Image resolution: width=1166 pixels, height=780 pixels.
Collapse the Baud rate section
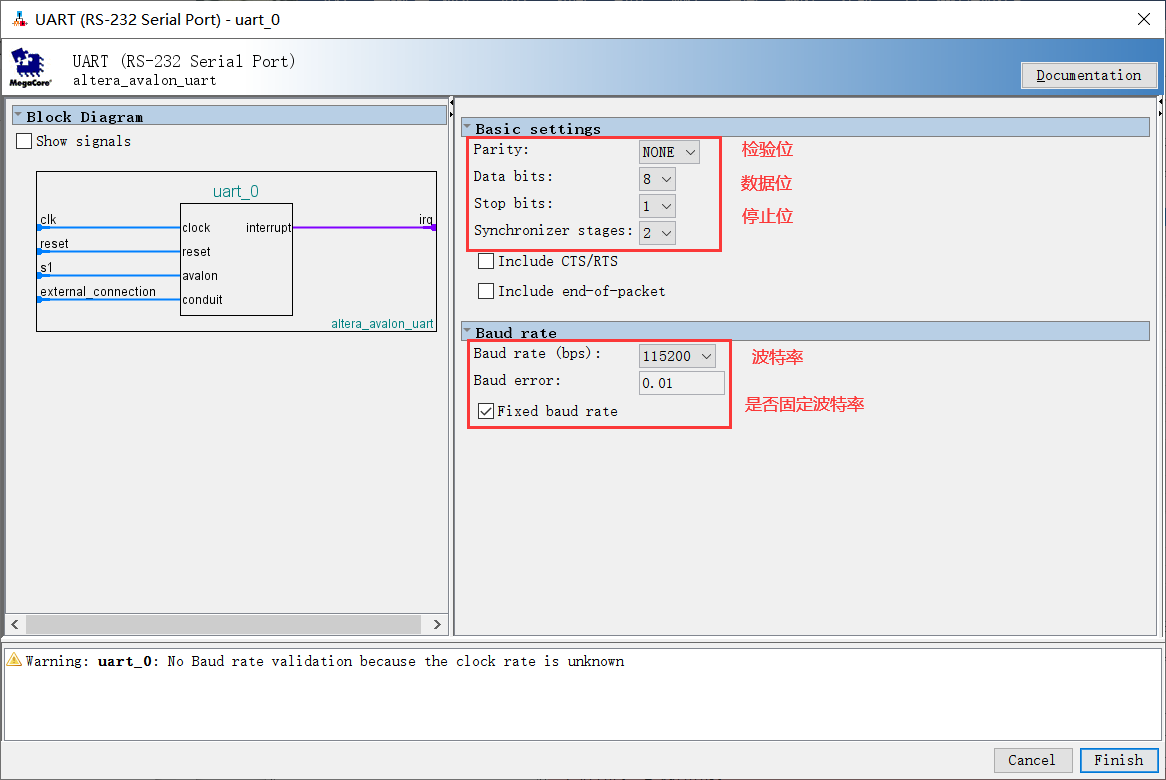[x=466, y=332]
